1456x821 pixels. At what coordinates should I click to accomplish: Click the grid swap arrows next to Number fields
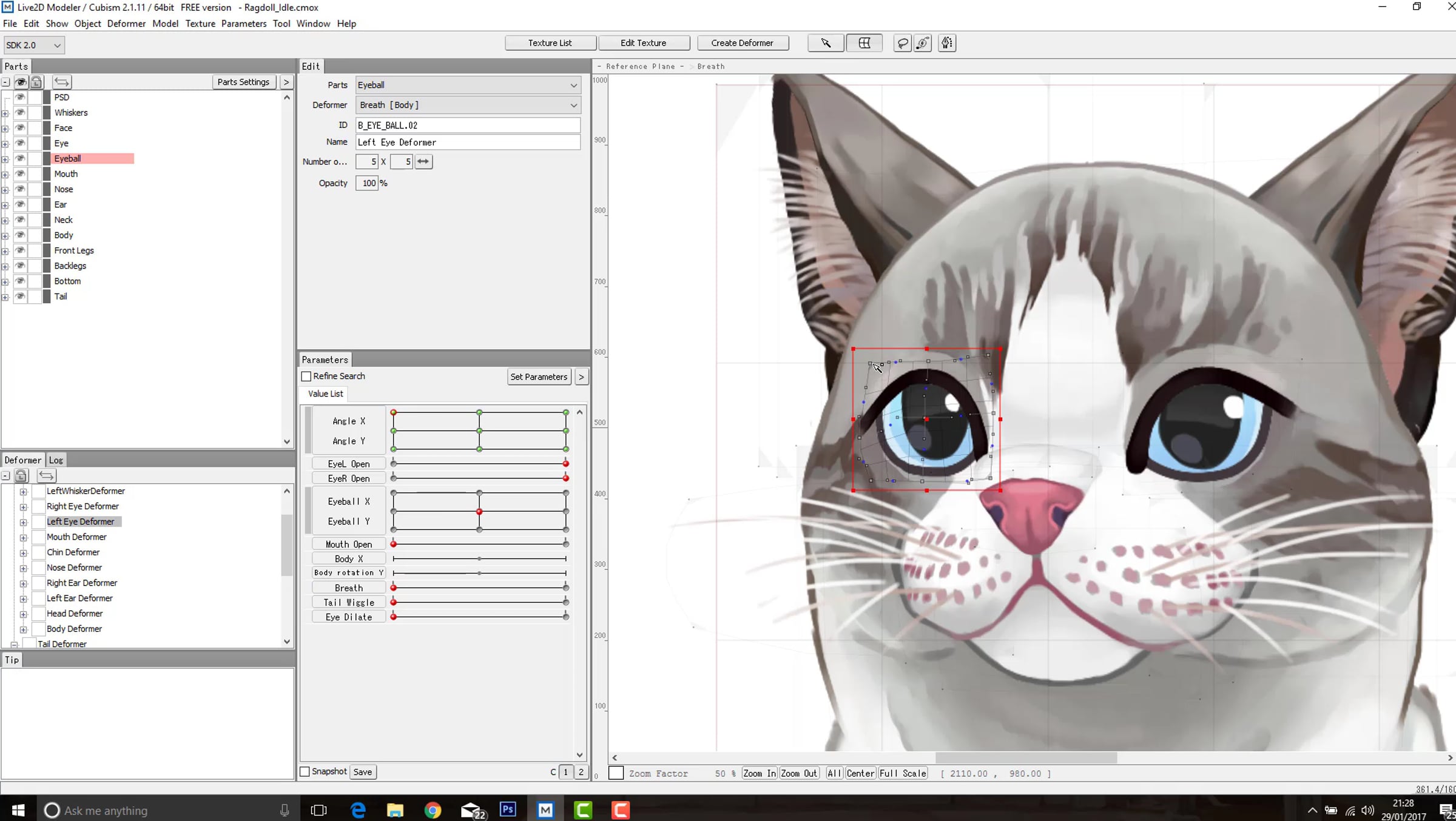pyautogui.click(x=423, y=161)
